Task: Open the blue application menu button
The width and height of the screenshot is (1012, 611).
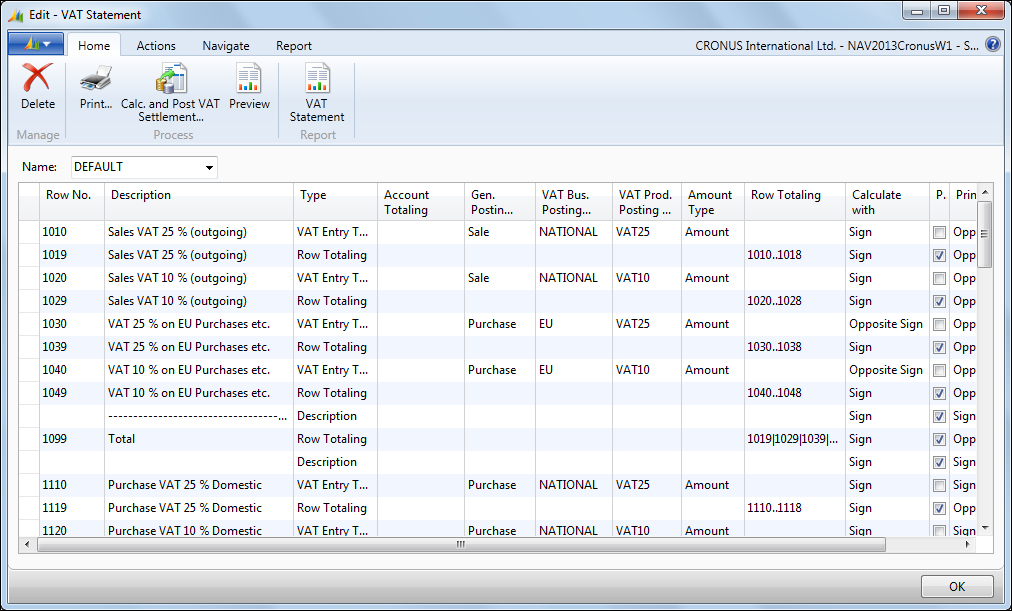Action: 36,45
